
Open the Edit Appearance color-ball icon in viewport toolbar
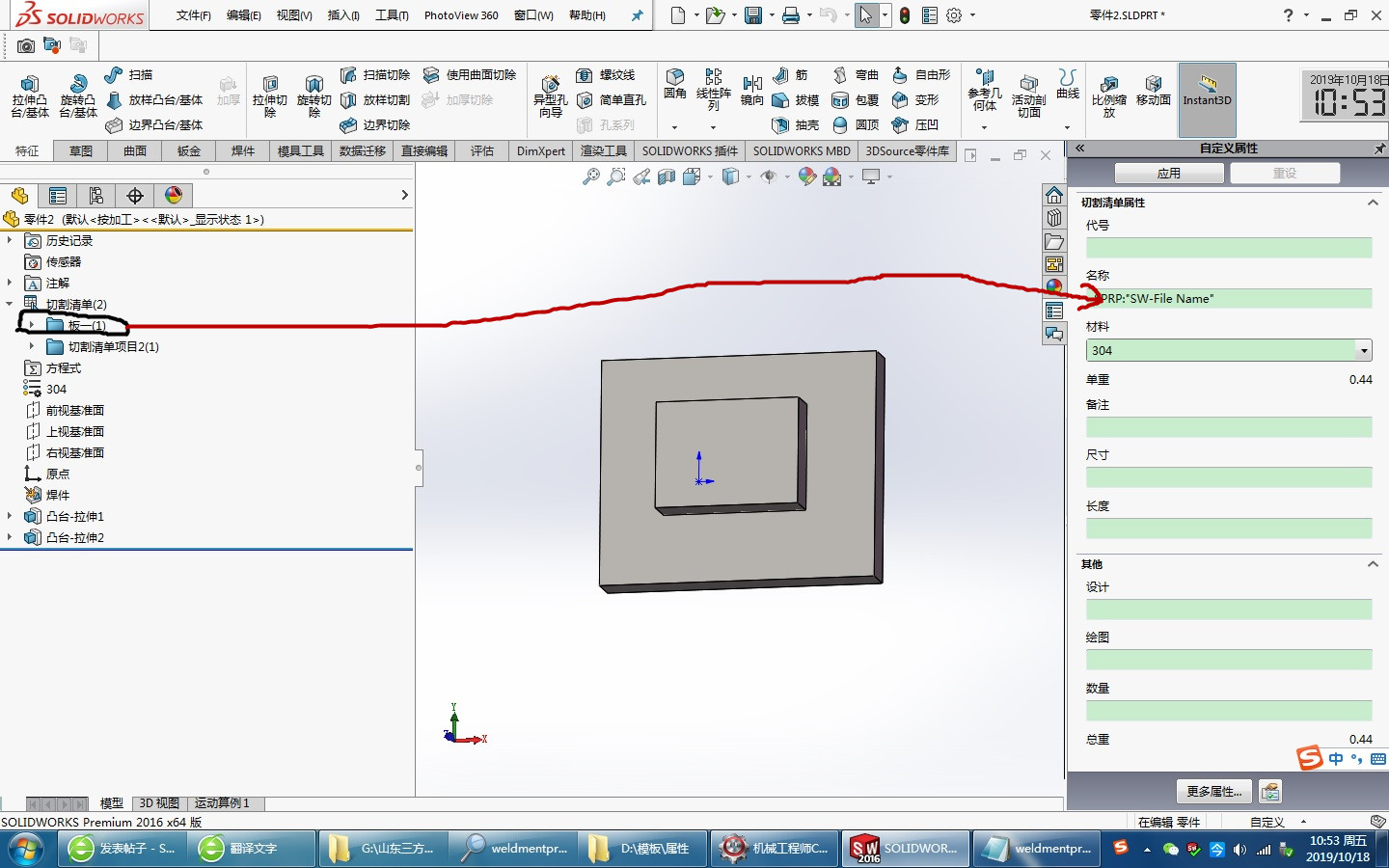click(x=807, y=176)
